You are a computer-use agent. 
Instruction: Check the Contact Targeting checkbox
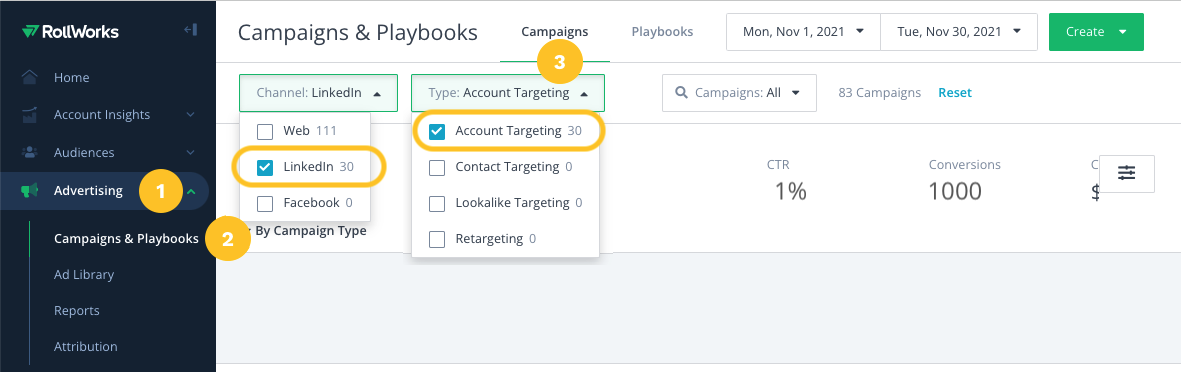click(437, 167)
